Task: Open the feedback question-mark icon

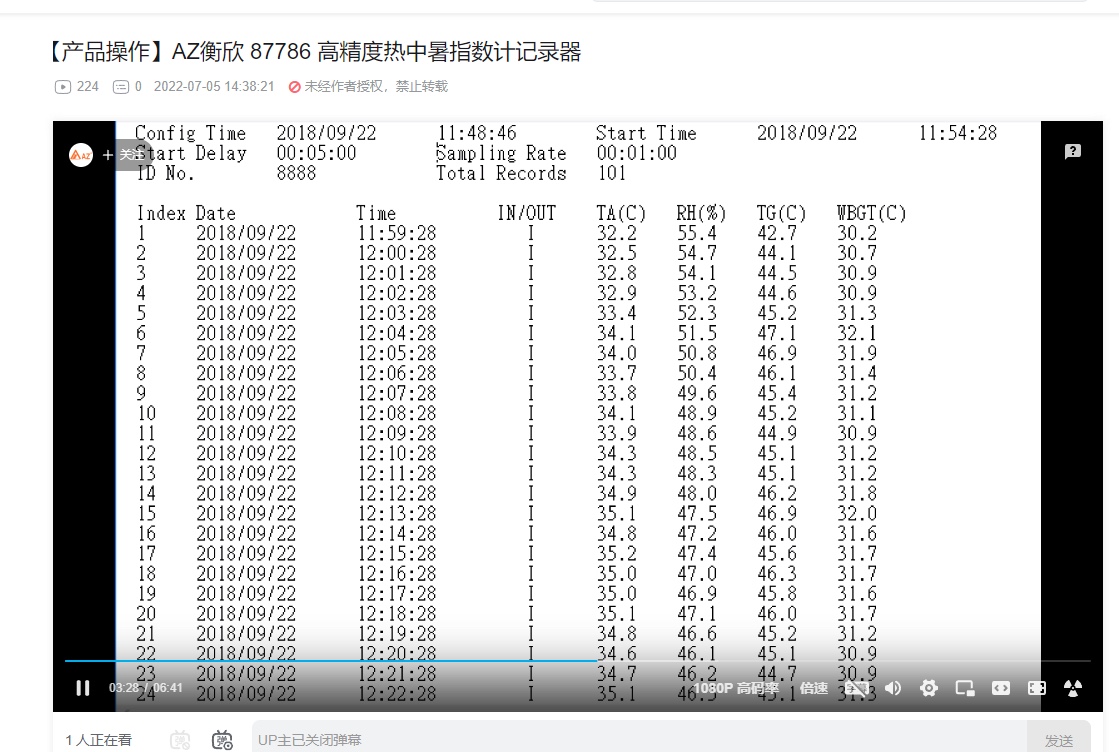Action: pyautogui.click(x=1073, y=151)
